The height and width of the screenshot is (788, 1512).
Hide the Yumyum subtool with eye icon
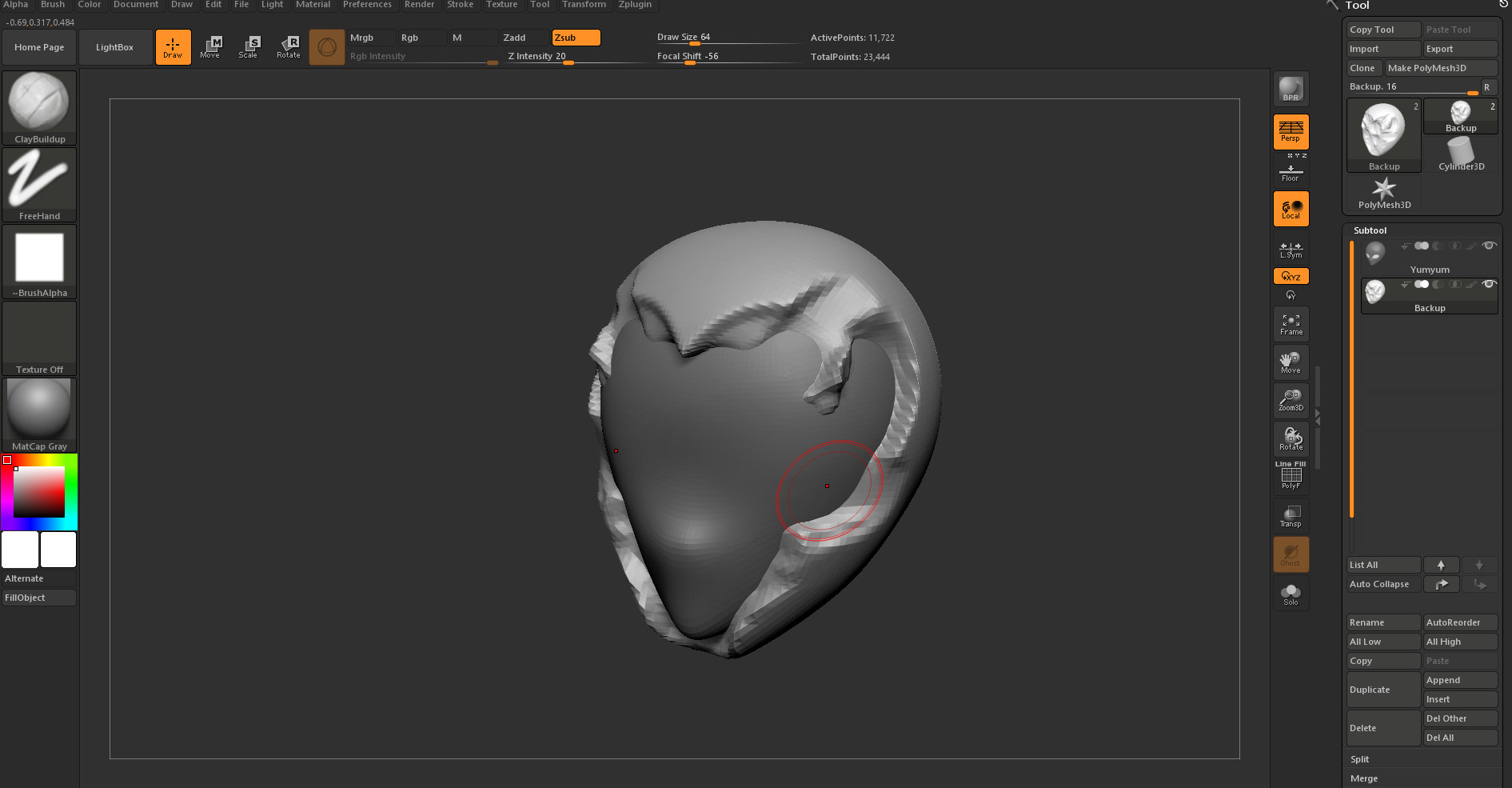pos(1489,246)
